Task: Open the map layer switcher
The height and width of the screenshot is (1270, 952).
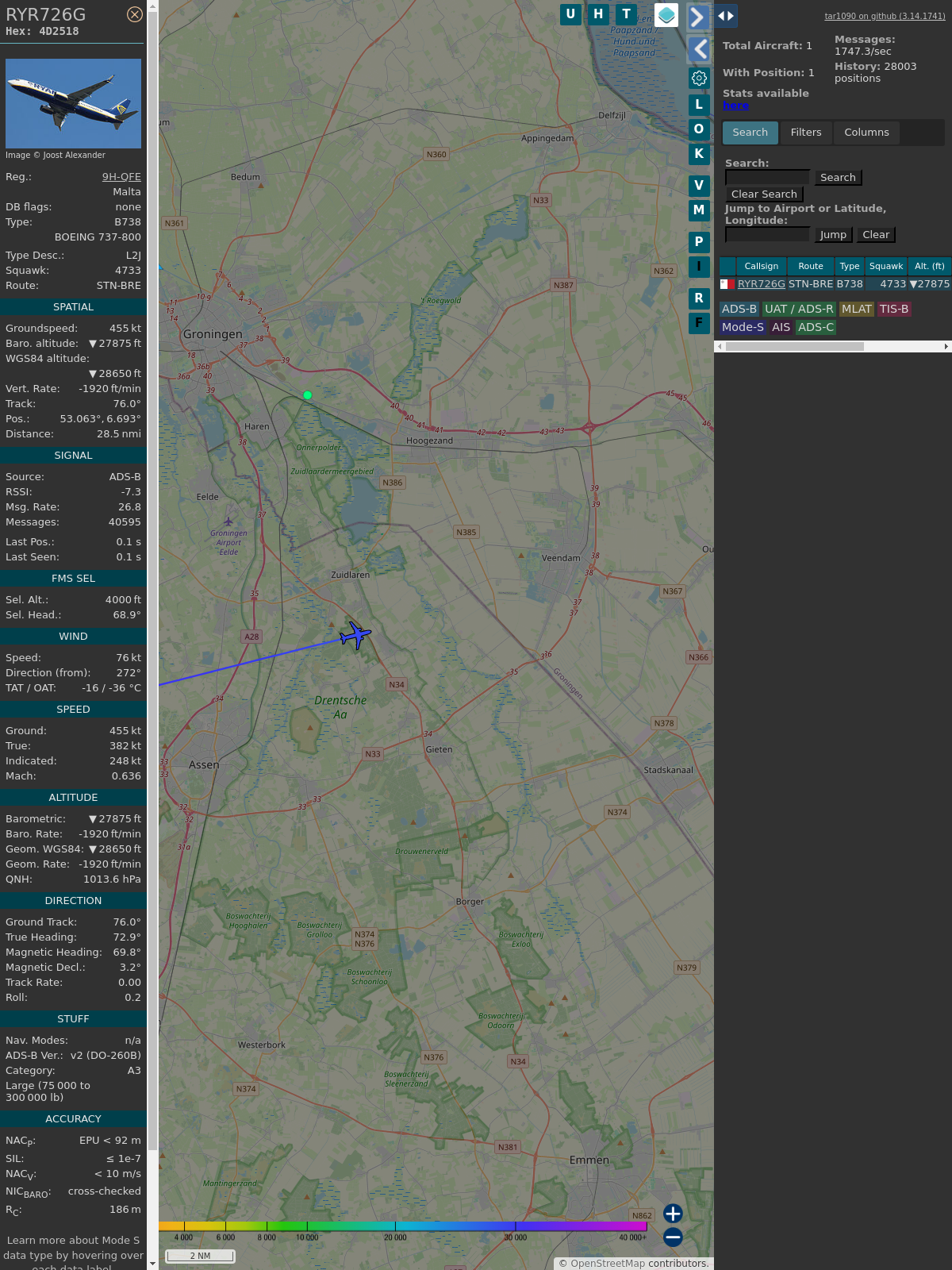Action: (x=666, y=15)
